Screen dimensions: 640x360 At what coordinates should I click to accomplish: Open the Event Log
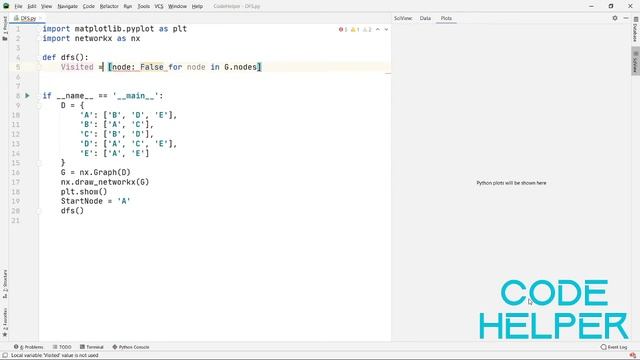614,347
